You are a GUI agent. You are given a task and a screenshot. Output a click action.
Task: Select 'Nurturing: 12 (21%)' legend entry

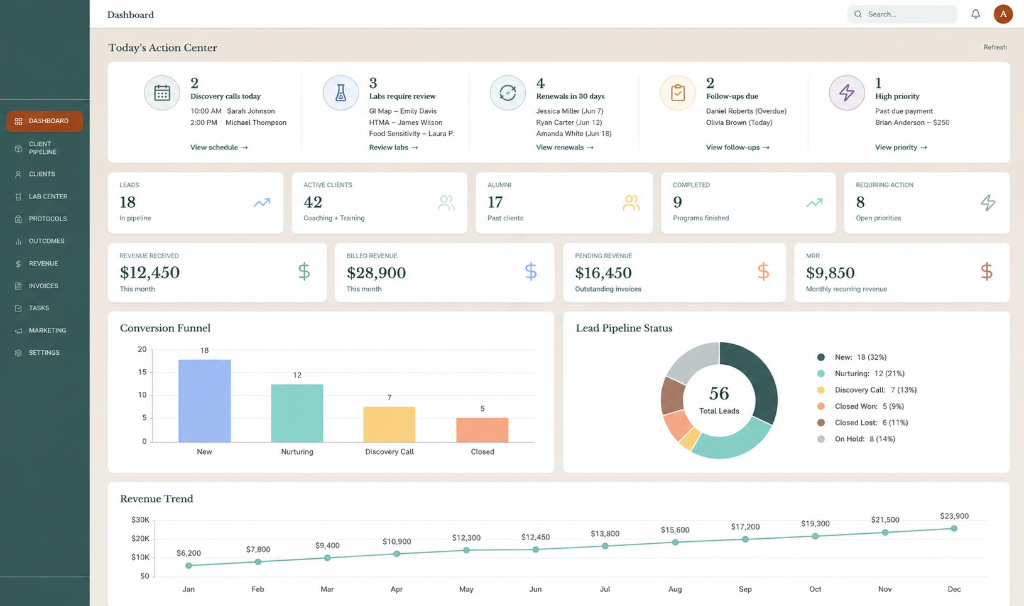(861, 374)
